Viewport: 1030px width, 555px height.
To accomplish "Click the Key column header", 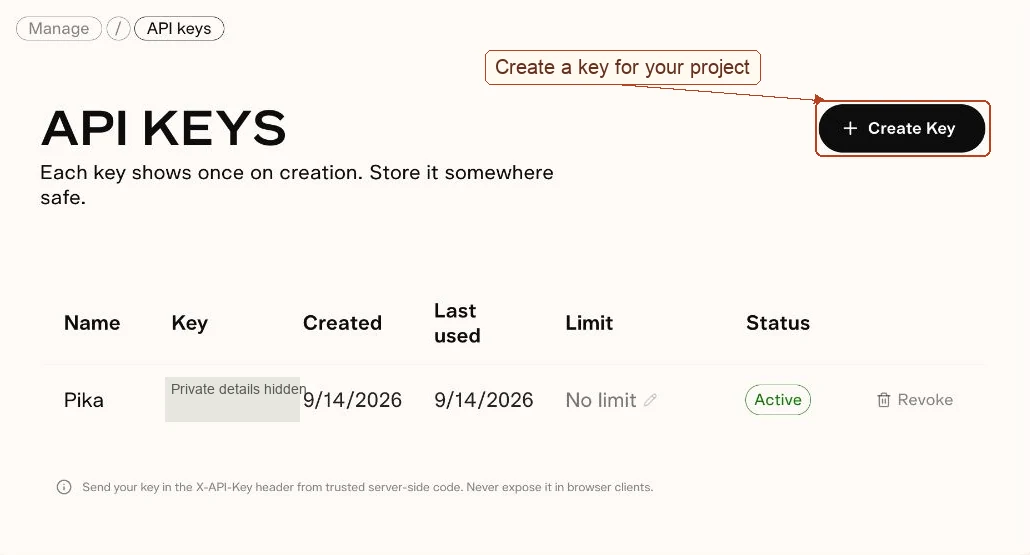I will pyautogui.click(x=190, y=322).
